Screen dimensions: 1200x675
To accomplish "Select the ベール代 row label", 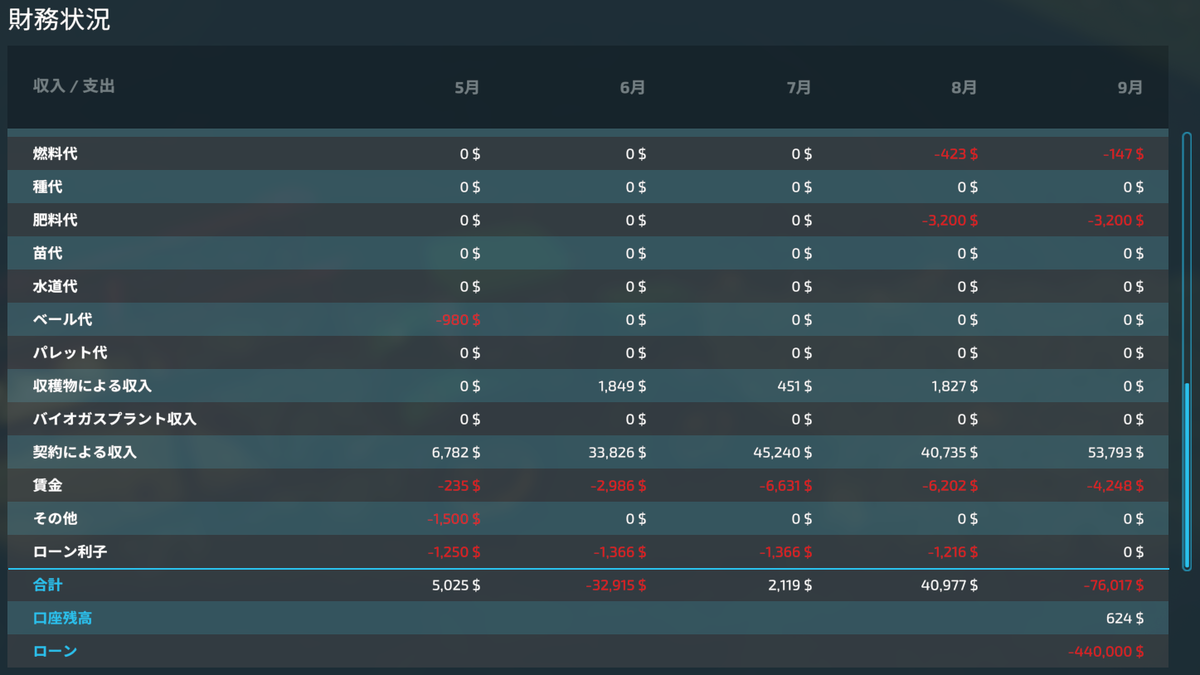I will pos(63,320).
